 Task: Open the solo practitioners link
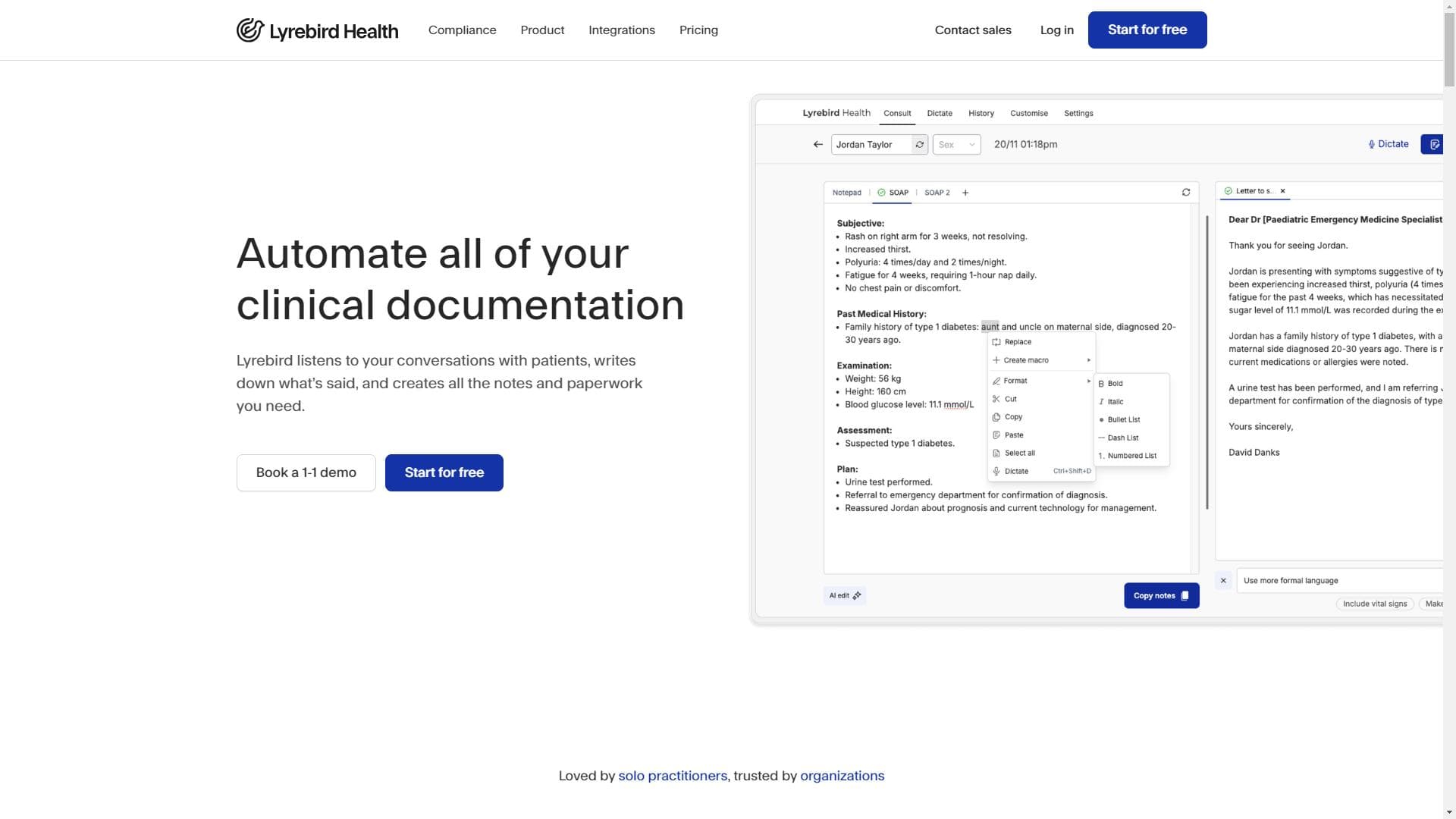click(672, 776)
